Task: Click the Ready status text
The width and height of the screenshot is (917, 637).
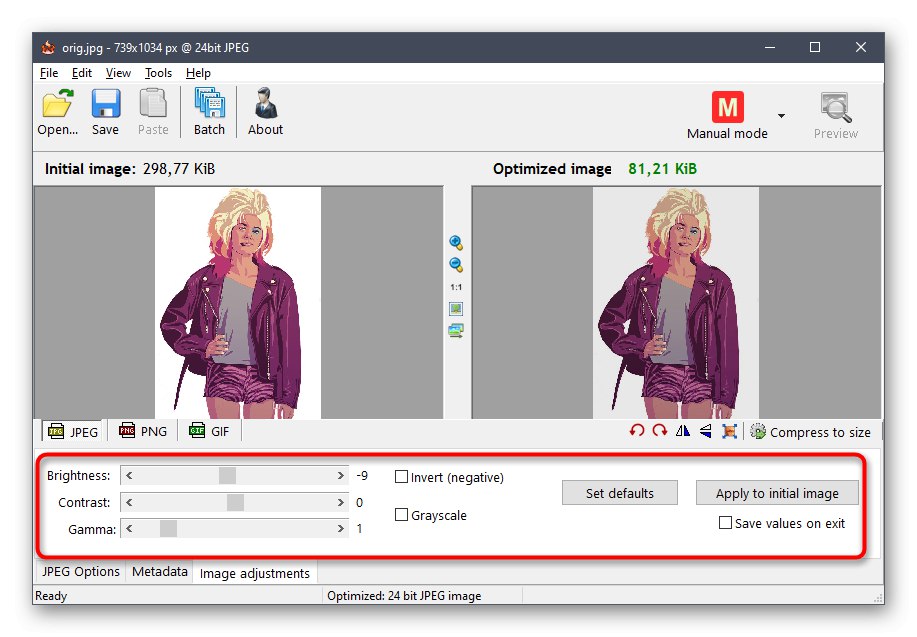Action: pos(51,596)
